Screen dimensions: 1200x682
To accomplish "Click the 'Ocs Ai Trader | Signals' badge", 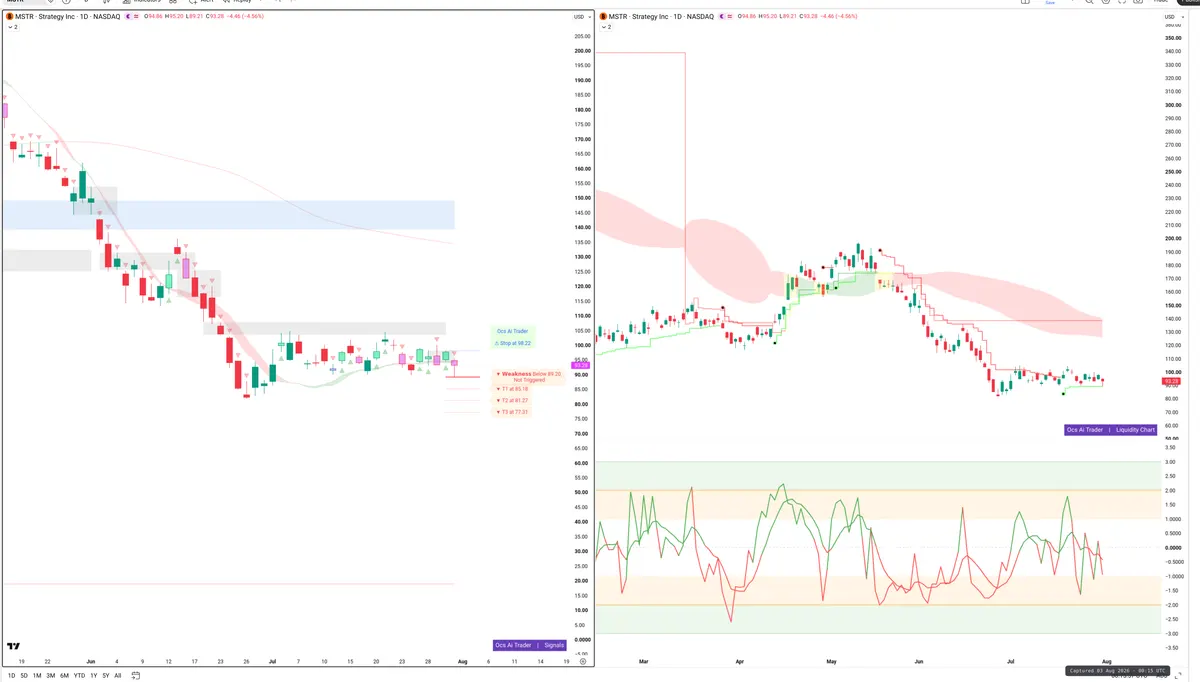I will click(529, 645).
